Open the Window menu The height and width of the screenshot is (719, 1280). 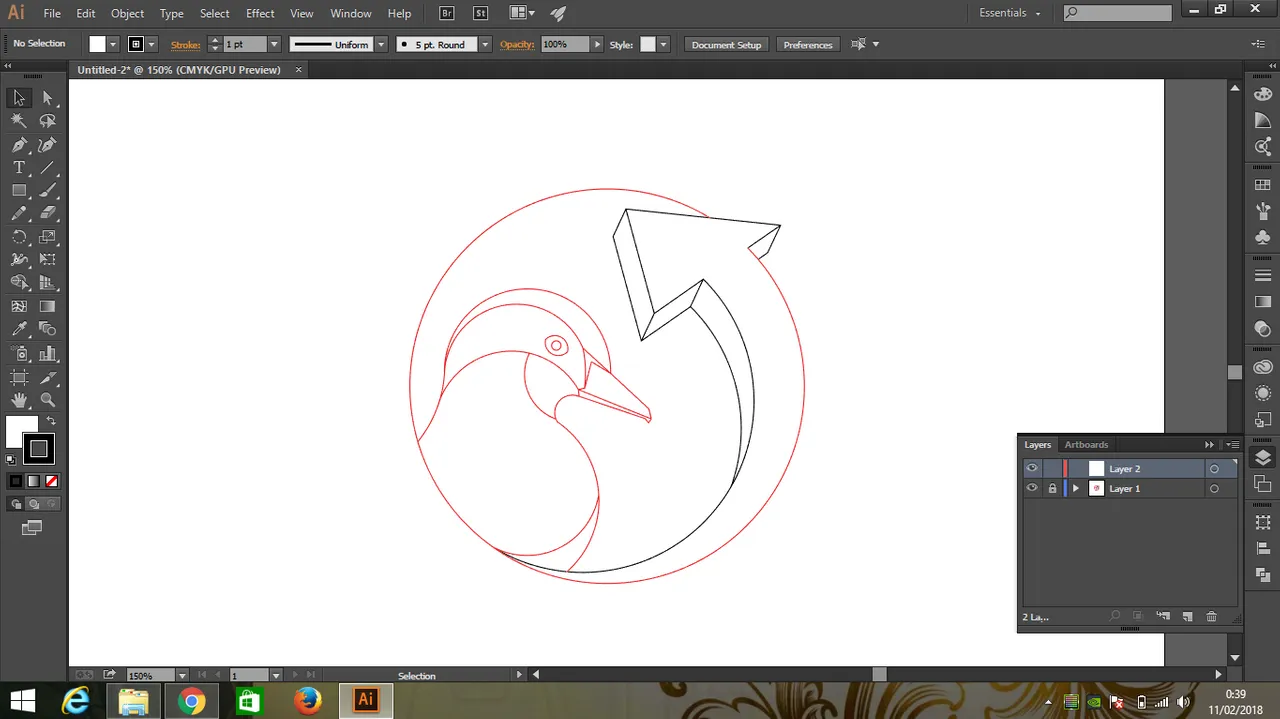(x=351, y=13)
